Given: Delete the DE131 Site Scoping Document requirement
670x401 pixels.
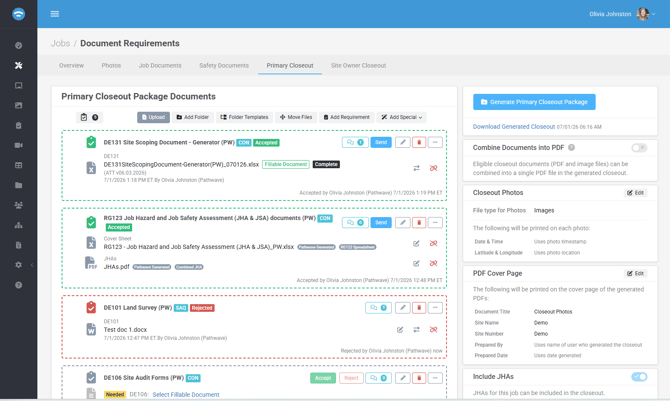Looking at the screenshot, I should 419,142.
